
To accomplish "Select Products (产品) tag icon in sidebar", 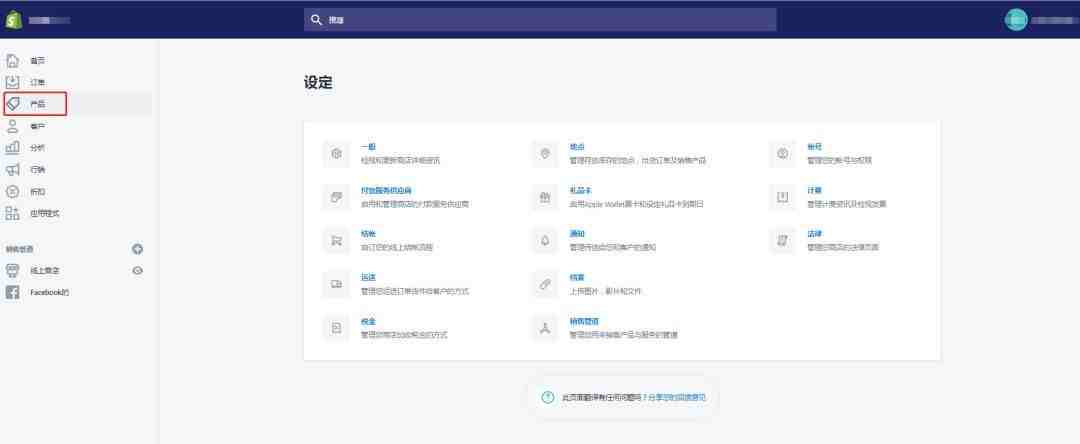I will (x=12, y=105).
